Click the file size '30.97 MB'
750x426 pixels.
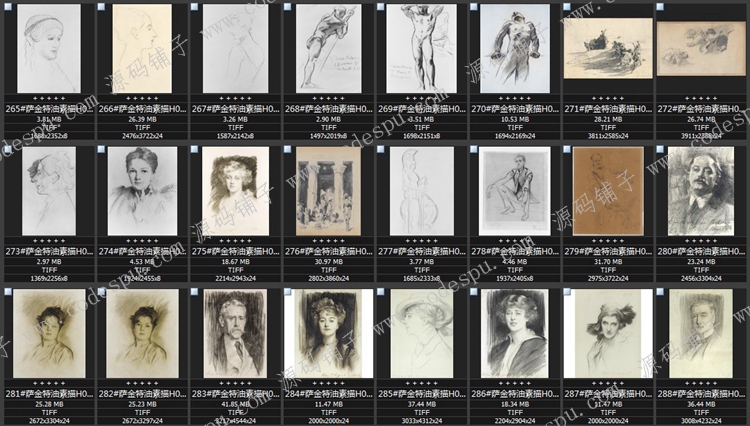pos(329,262)
